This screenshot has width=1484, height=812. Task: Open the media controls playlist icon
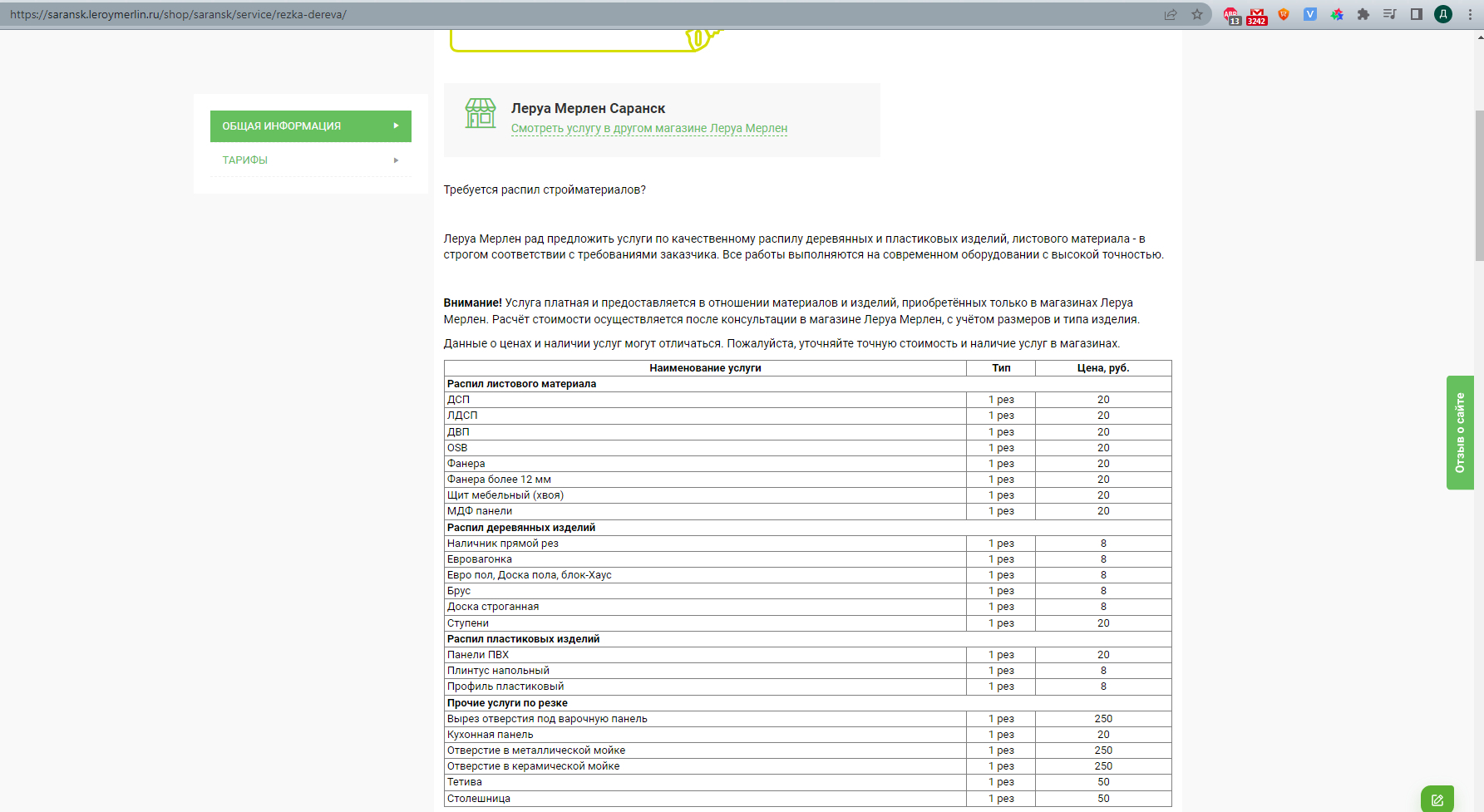coord(1389,14)
